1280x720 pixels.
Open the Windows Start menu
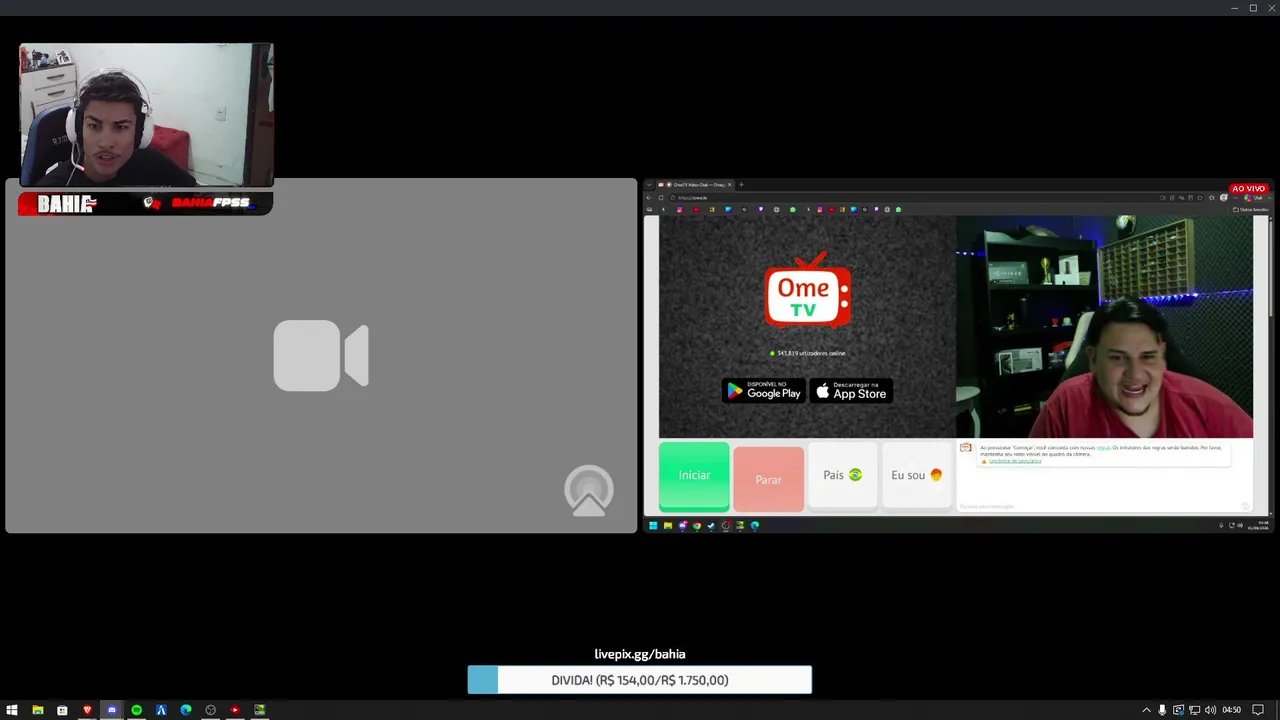coord(12,710)
